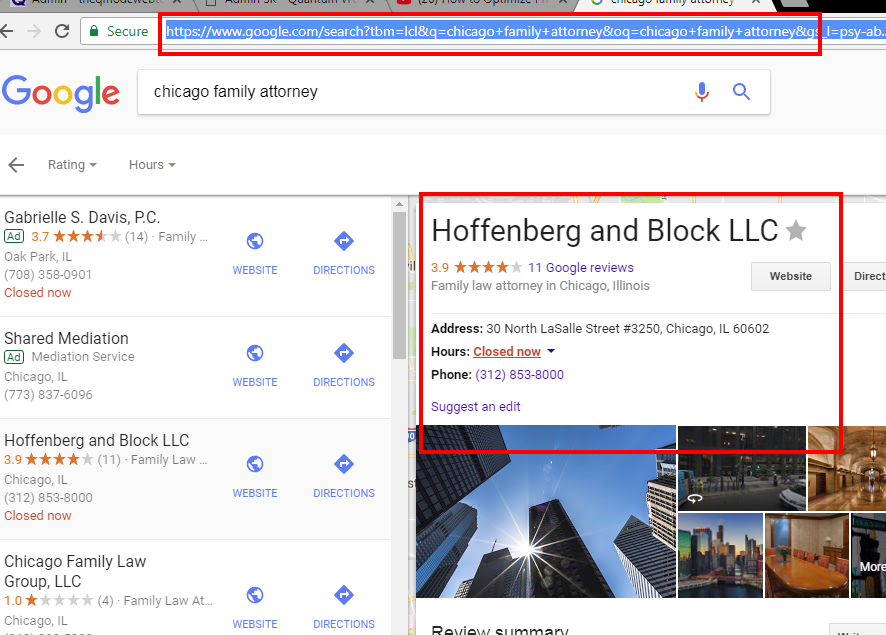Click the Ad badge under Shared Mediation
The height and width of the screenshot is (635, 886).
pyautogui.click(x=14, y=357)
